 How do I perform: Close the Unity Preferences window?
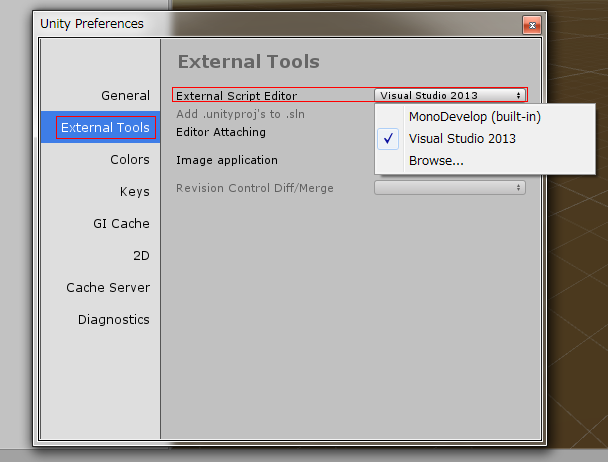coord(532,26)
